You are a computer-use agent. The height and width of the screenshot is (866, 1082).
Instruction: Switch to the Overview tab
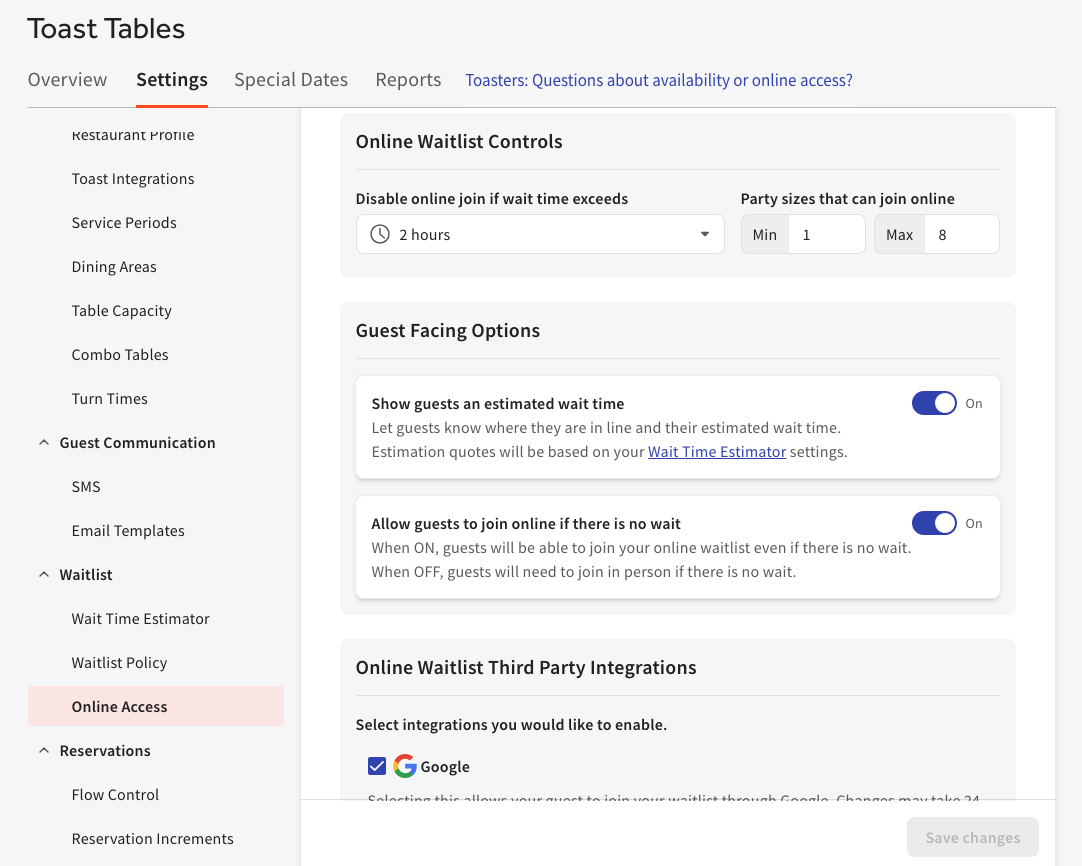tap(67, 80)
